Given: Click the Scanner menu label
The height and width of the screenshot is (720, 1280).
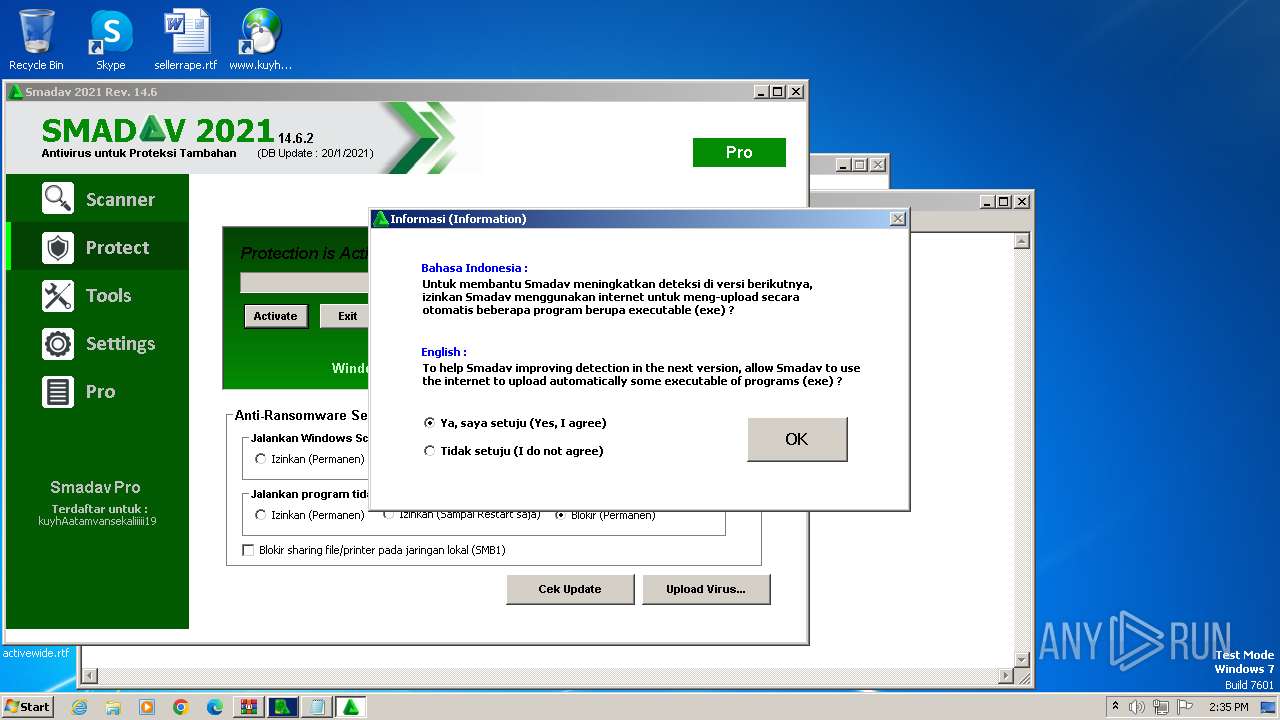Looking at the screenshot, I should point(120,199).
